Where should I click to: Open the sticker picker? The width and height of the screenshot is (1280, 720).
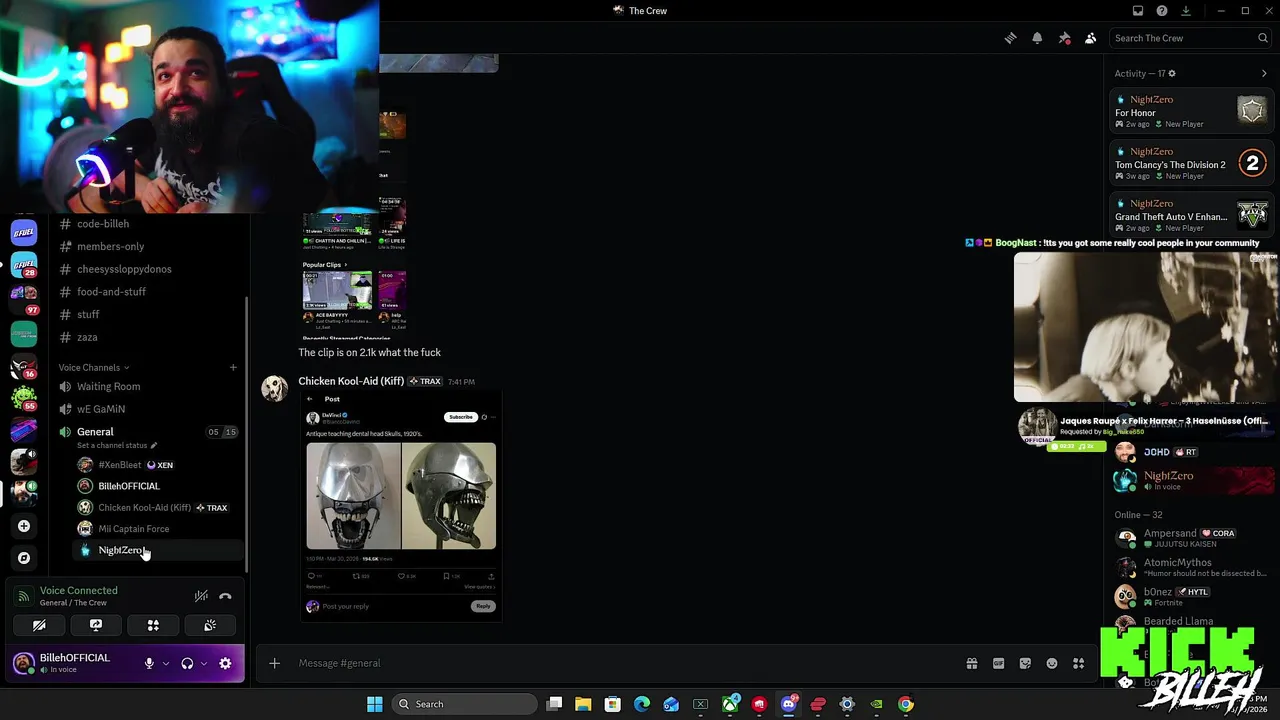1025,663
